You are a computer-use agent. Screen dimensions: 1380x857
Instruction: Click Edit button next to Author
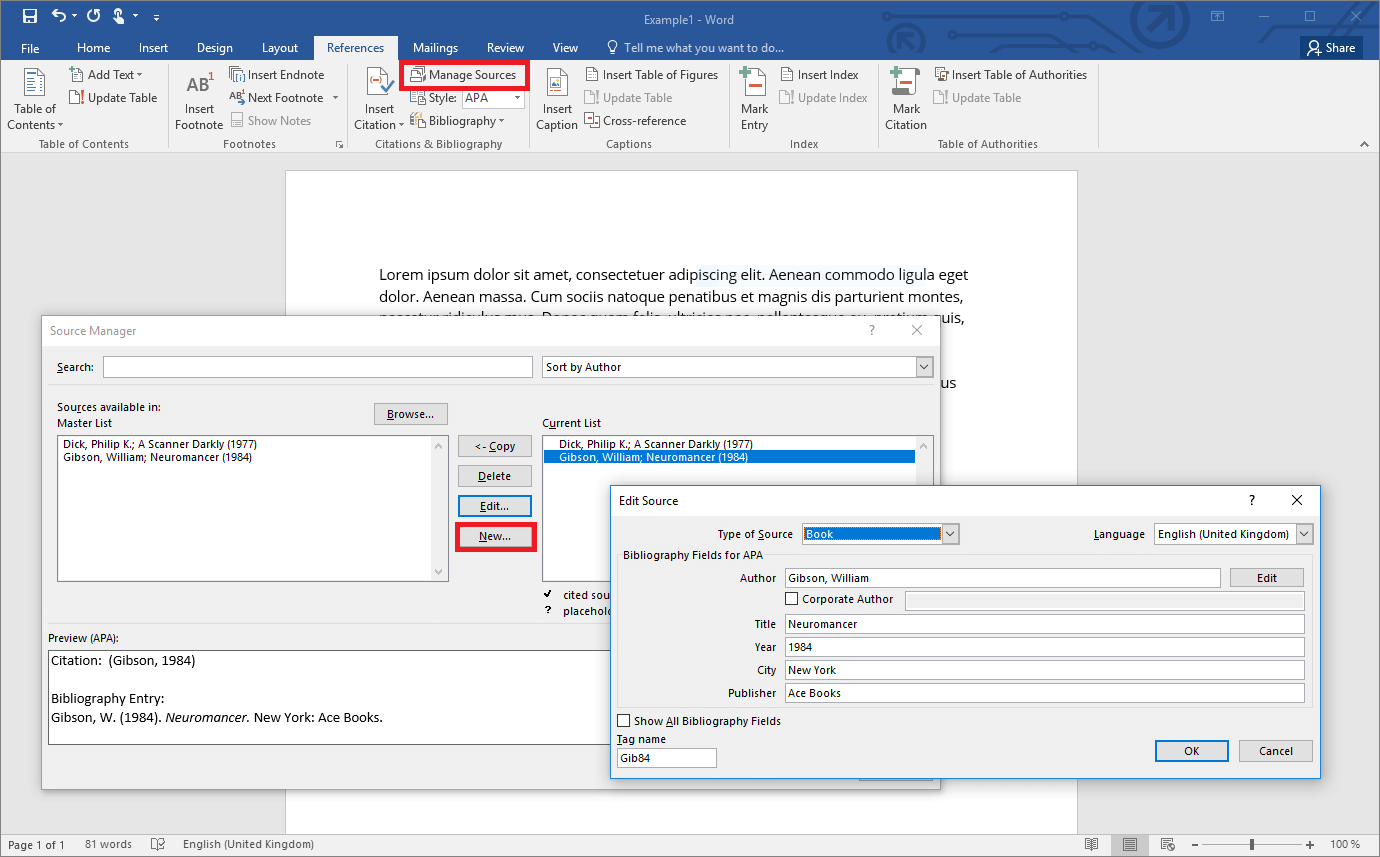1267,578
